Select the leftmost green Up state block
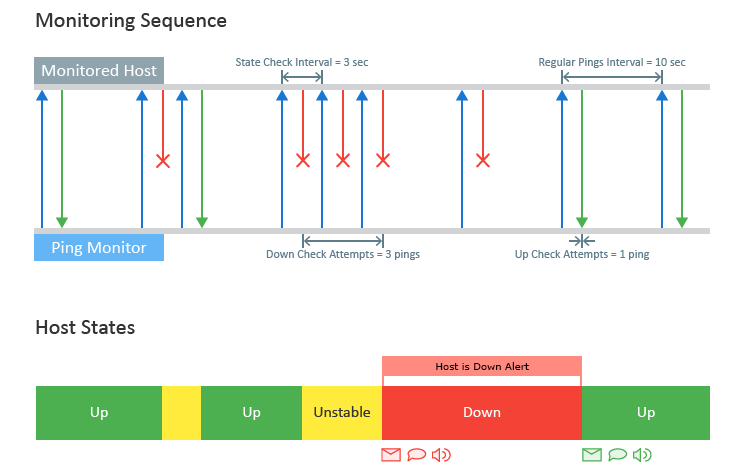This screenshot has width=744, height=476. tap(99, 412)
